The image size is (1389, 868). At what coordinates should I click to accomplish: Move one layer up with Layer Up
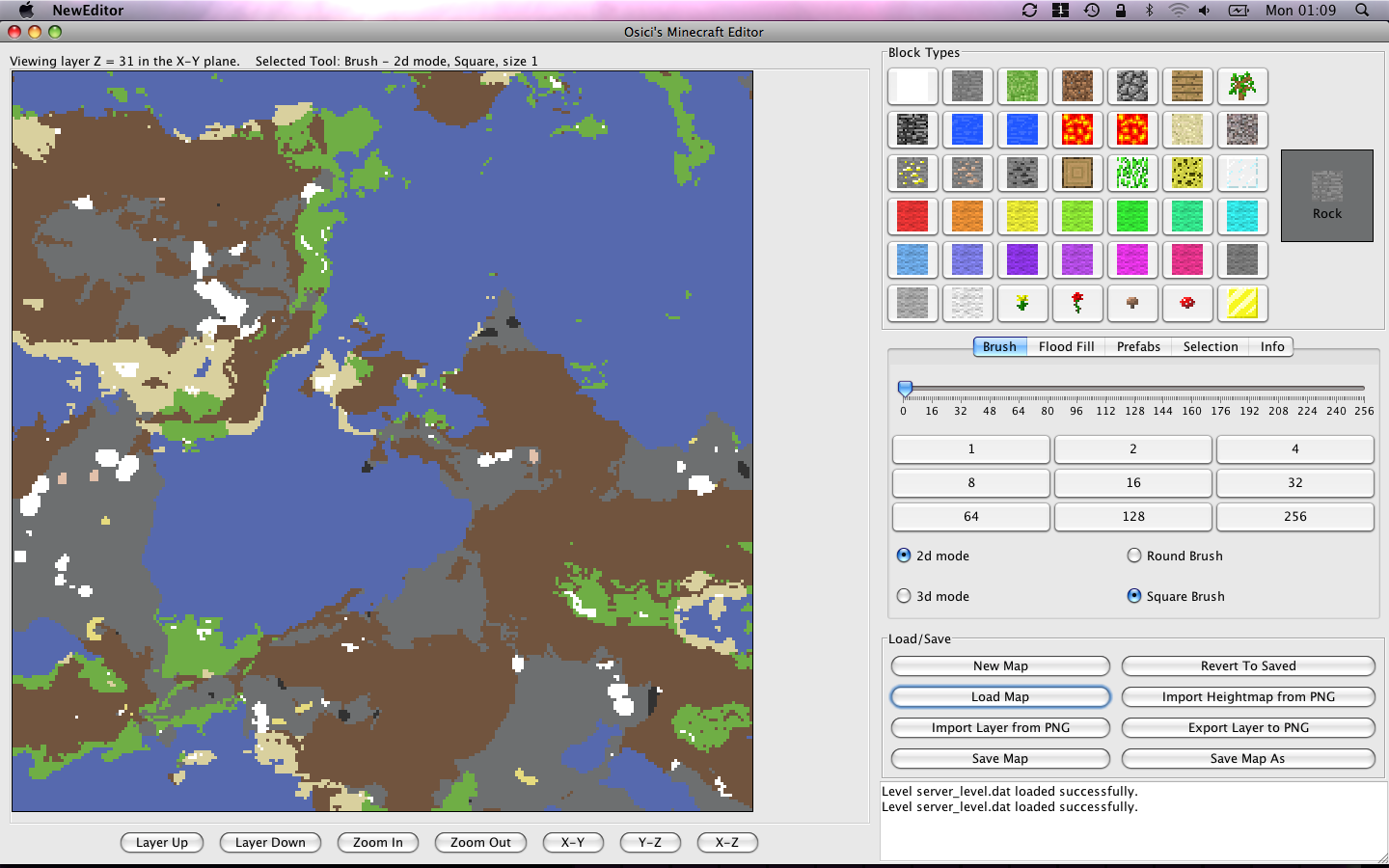(162, 842)
